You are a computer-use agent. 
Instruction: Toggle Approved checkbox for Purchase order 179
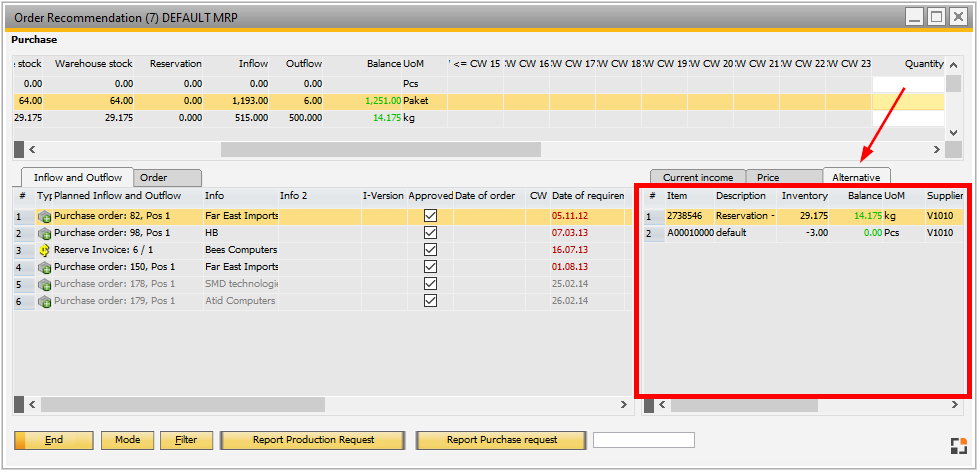[430, 301]
